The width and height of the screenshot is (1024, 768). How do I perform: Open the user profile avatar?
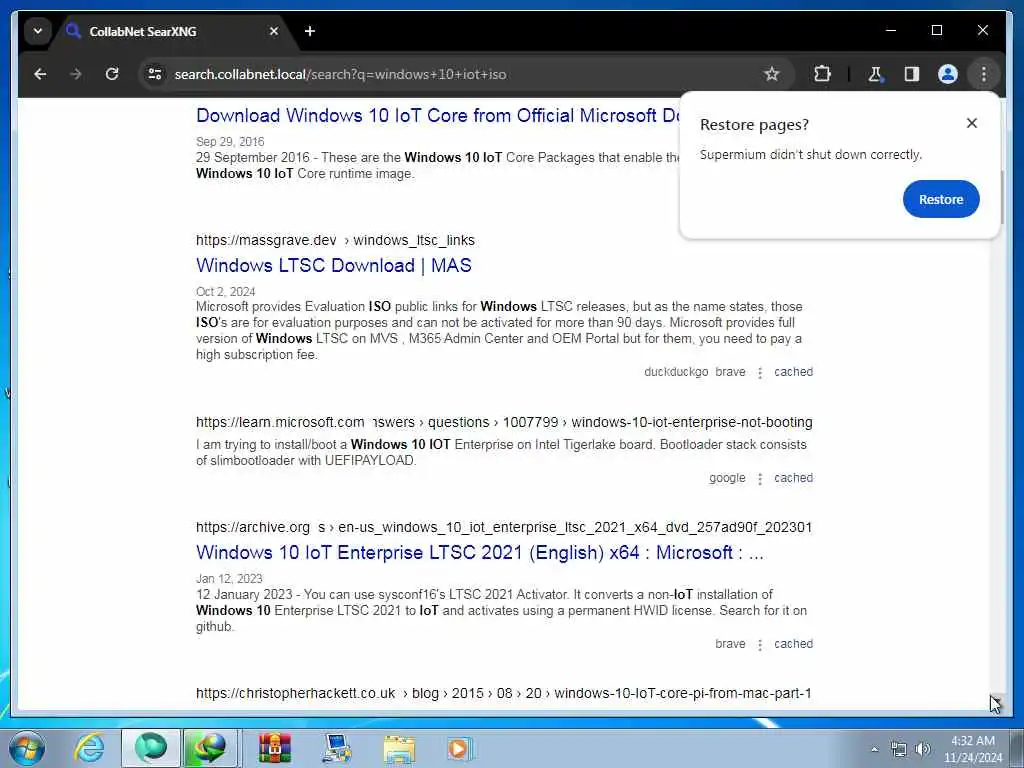click(948, 74)
